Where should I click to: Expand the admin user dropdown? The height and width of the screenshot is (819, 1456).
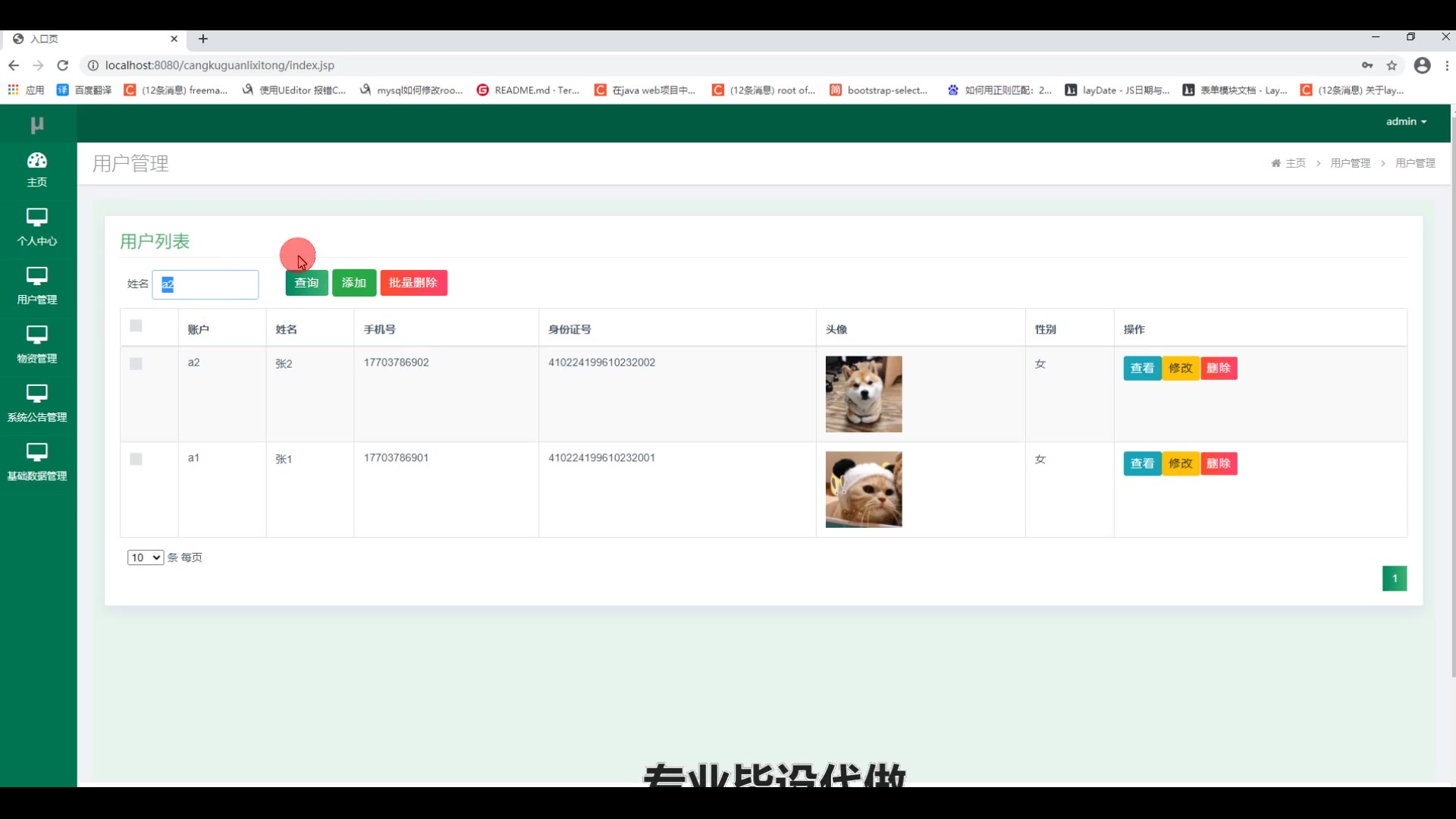pyautogui.click(x=1406, y=121)
